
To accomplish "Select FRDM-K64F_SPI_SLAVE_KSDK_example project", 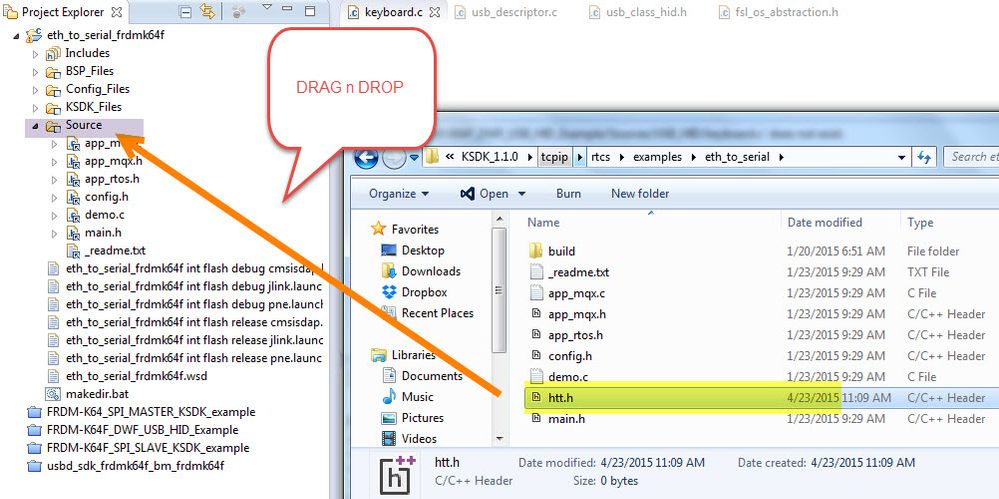I will 148,447.
